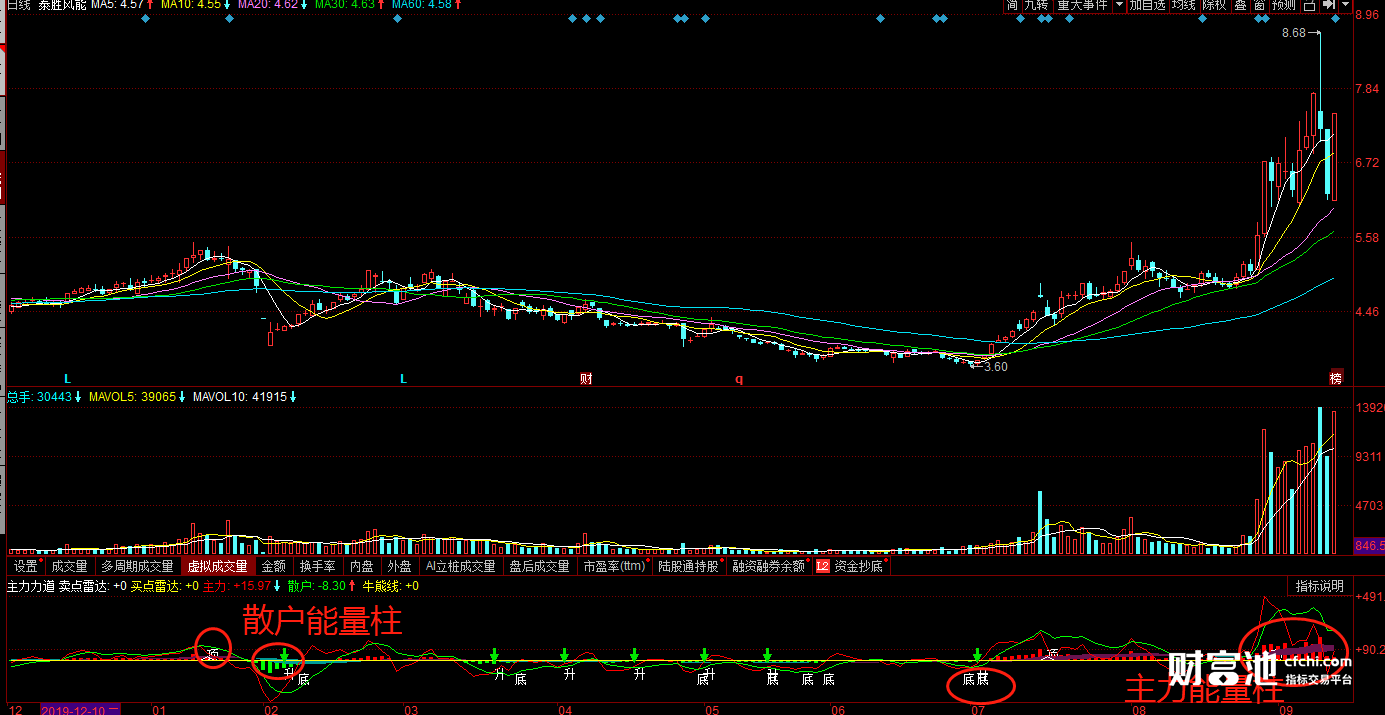Open the 设置 settings tab
This screenshot has width=1385, height=715.
(x=25, y=566)
